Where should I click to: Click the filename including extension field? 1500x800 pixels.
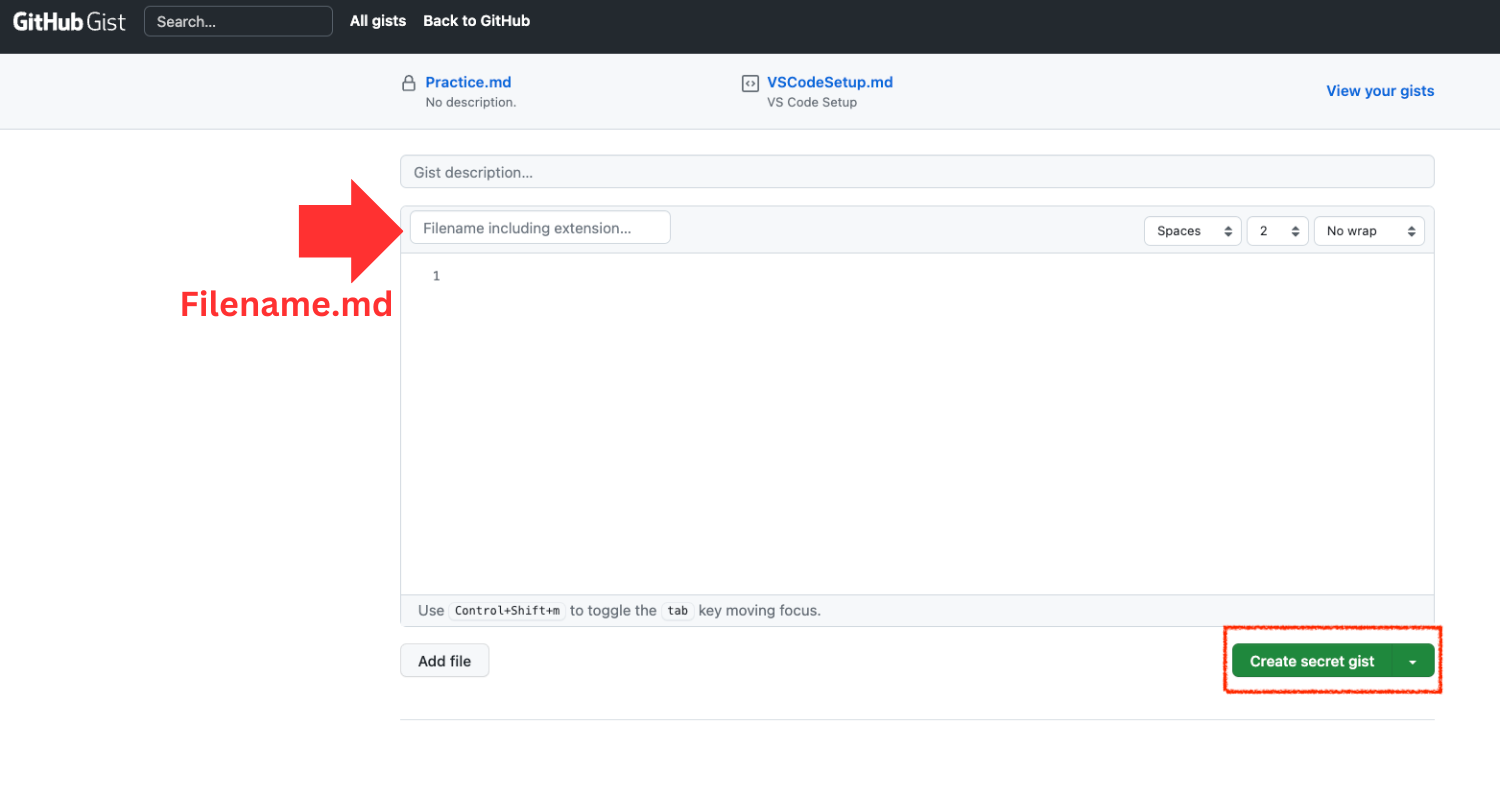(x=540, y=227)
